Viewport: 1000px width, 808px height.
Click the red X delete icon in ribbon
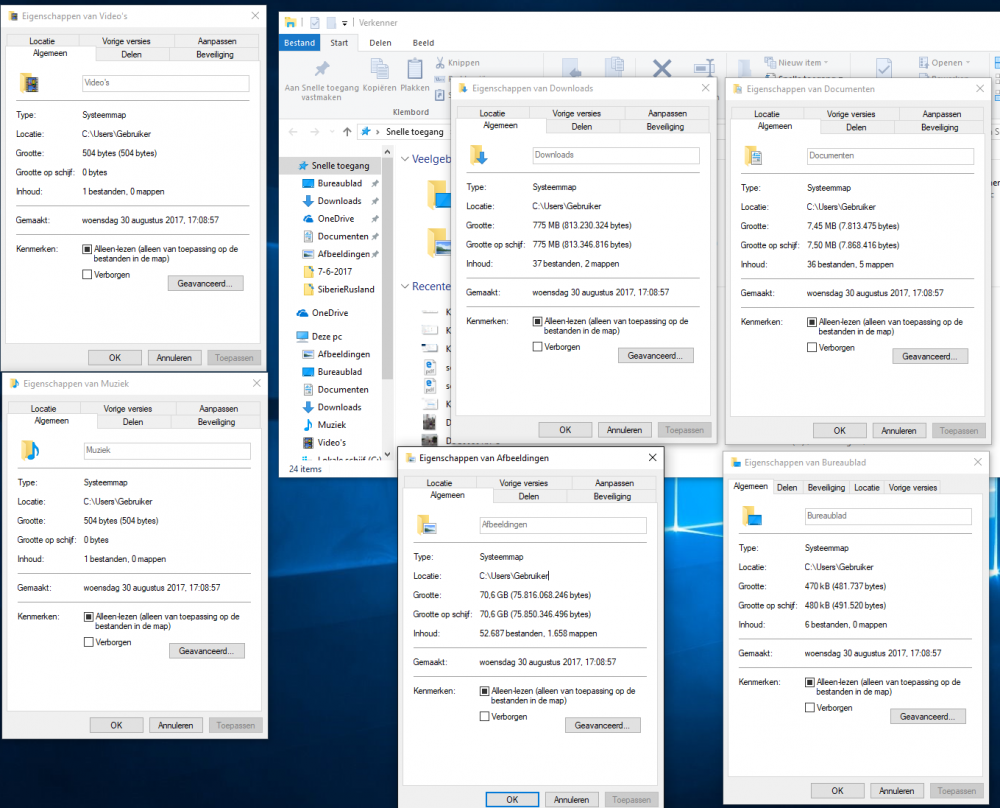point(662,68)
